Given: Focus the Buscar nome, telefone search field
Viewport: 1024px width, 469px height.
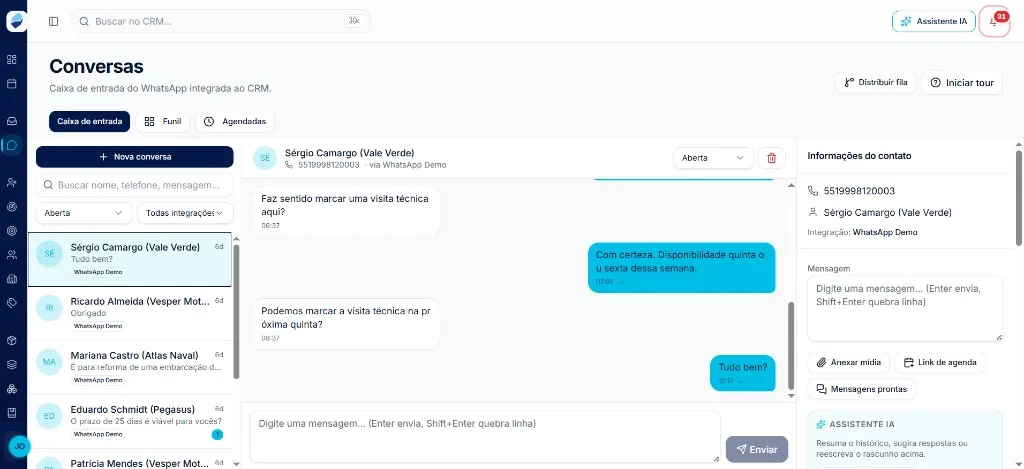Looking at the screenshot, I should point(135,186).
